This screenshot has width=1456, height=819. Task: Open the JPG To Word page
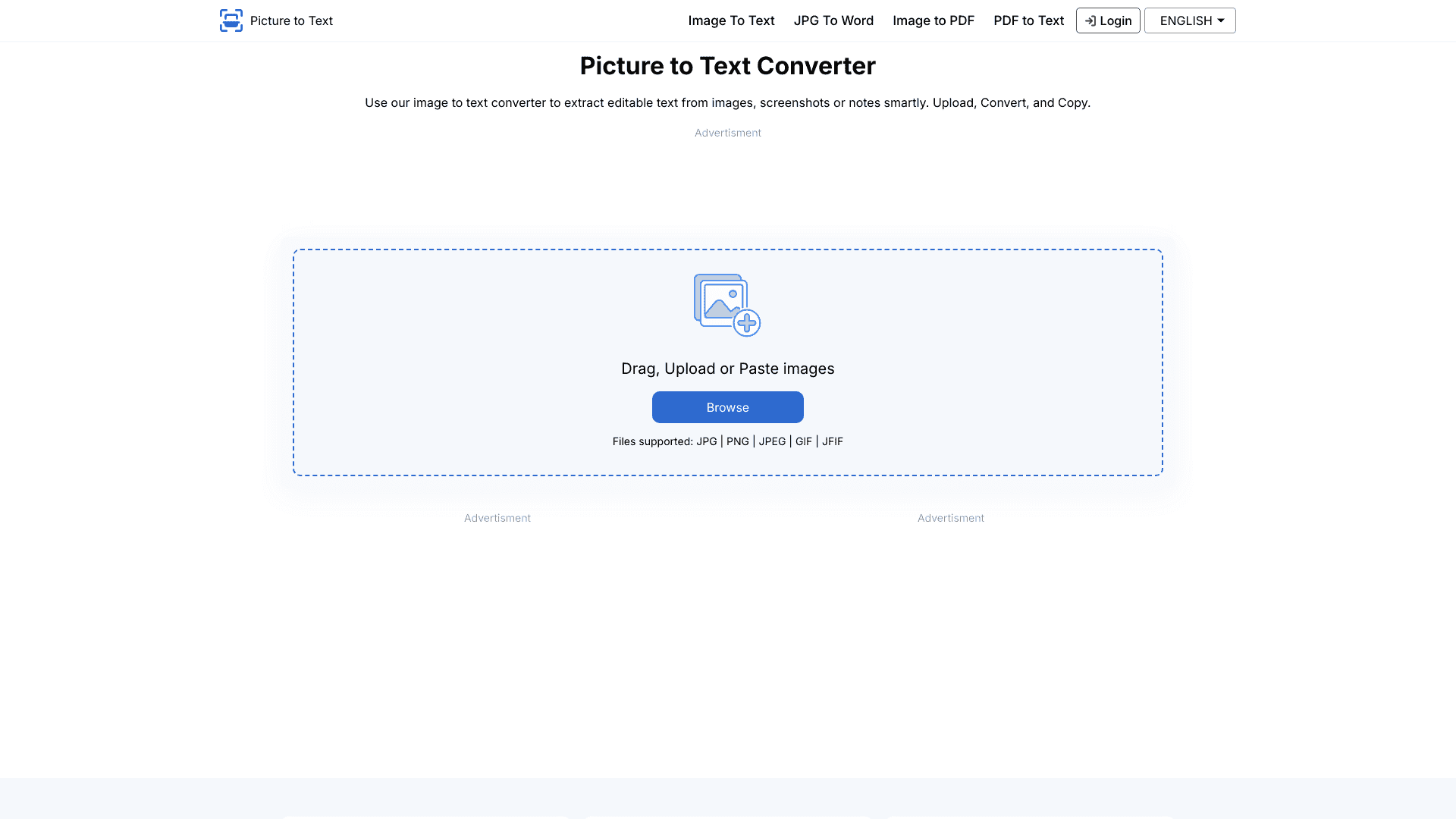pos(833,20)
